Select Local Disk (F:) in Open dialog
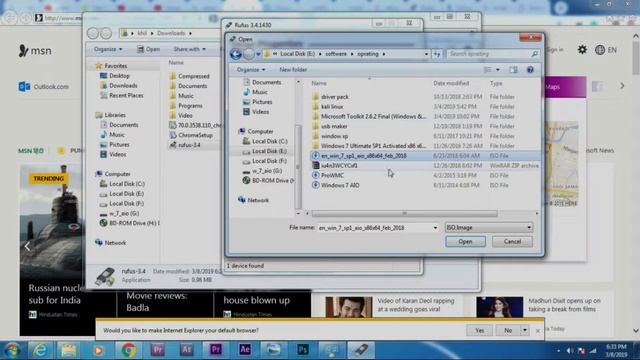This screenshot has height=360, width=640. [x=269, y=161]
